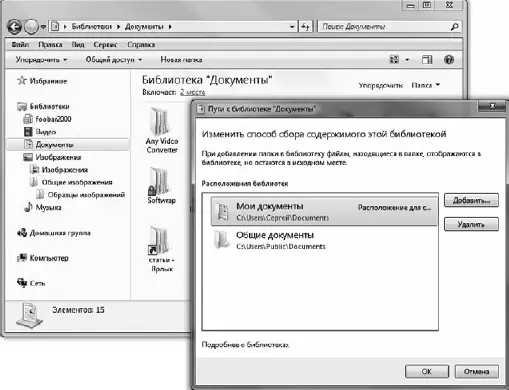Click the search magnifier icon
This screenshot has width=509, height=390.
[454, 27]
